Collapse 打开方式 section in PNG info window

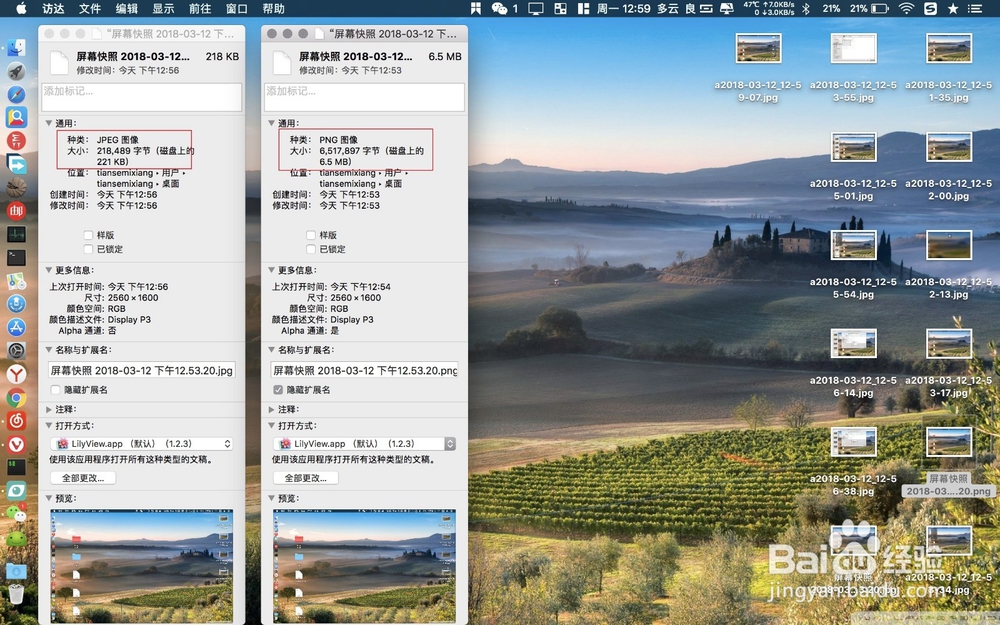pos(272,426)
